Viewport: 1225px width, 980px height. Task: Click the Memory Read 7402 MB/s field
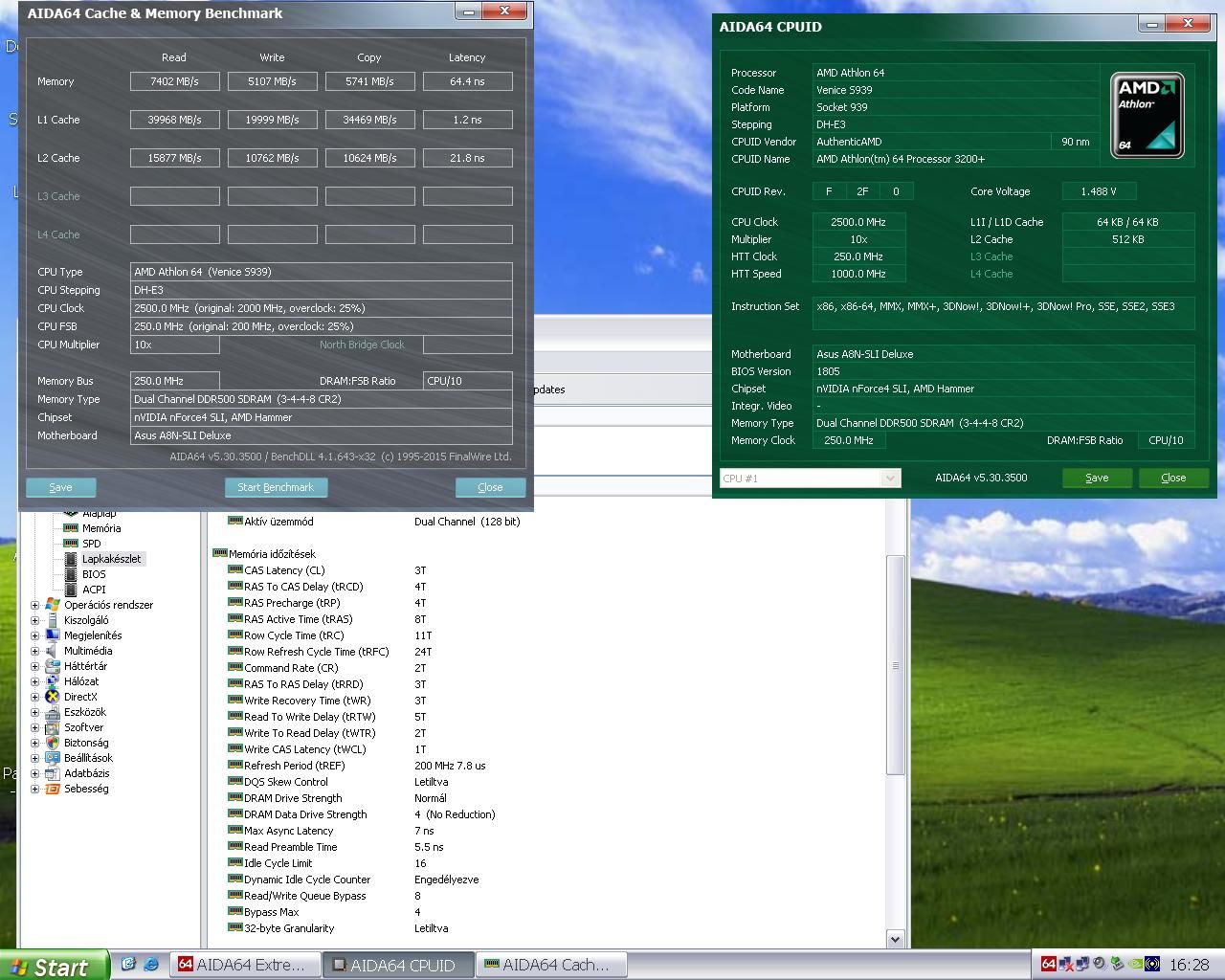pos(175,81)
